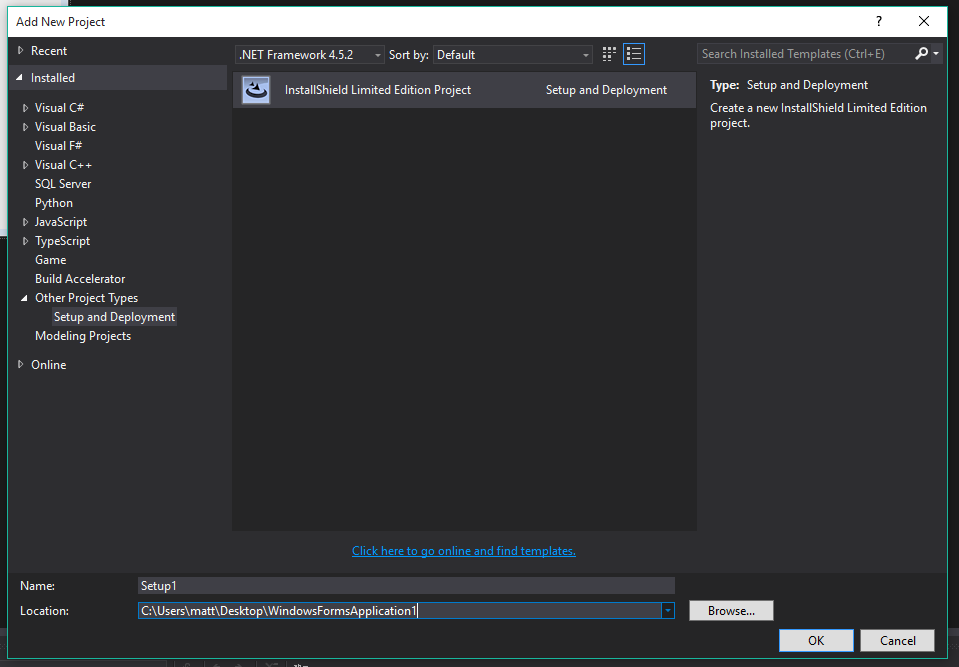Click the Name field with Setup1
Image resolution: width=959 pixels, height=667 pixels.
(406, 586)
